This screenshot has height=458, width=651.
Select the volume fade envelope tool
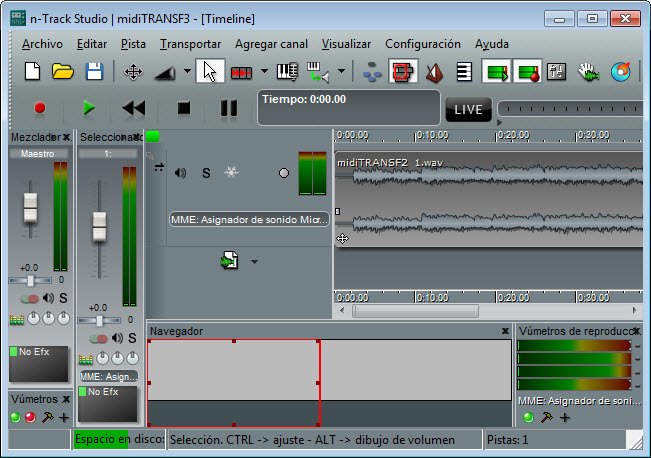pos(165,73)
